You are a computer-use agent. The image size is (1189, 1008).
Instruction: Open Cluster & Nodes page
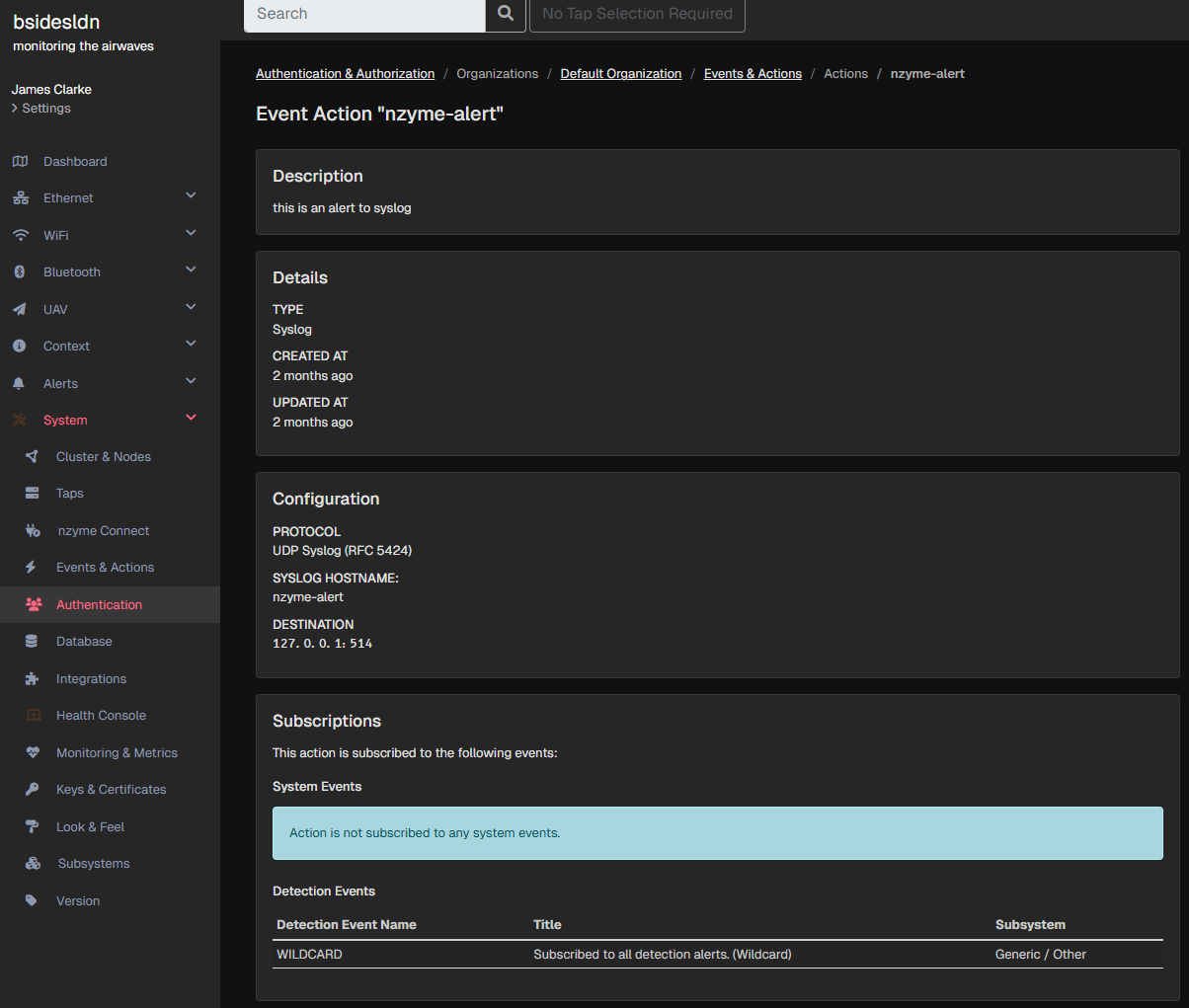click(103, 457)
